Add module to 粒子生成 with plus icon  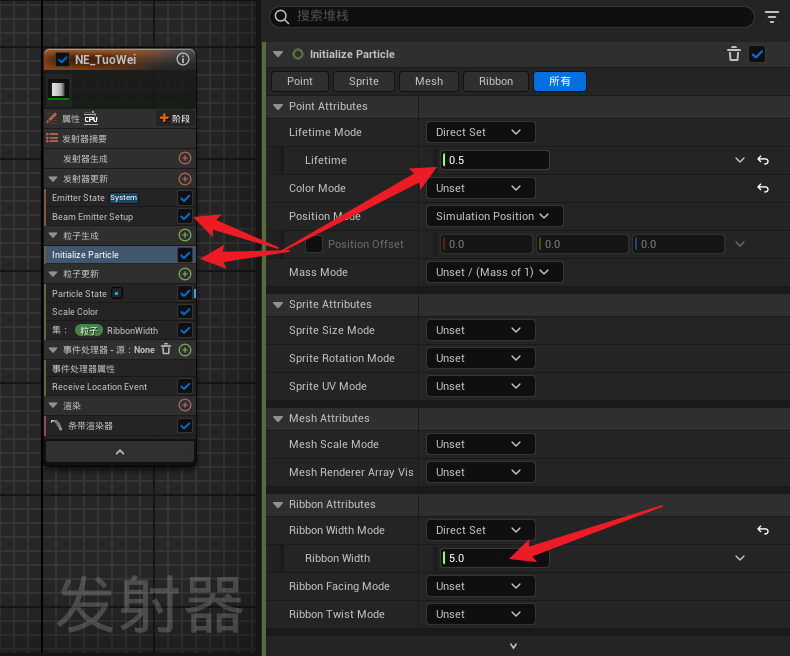tap(185, 235)
